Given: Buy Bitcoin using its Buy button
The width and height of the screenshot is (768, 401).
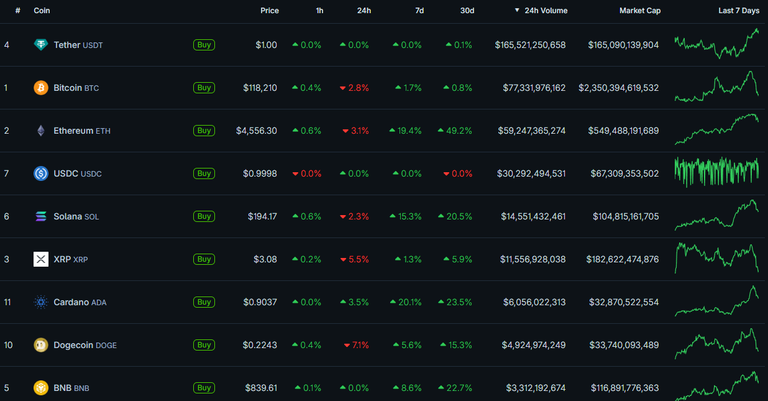Looking at the screenshot, I should [x=204, y=88].
